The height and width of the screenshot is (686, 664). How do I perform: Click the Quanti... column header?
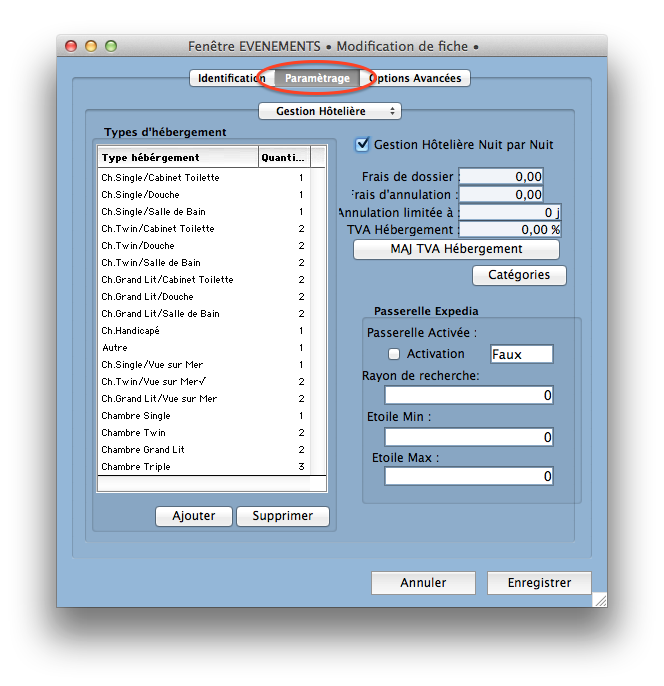(x=284, y=158)
